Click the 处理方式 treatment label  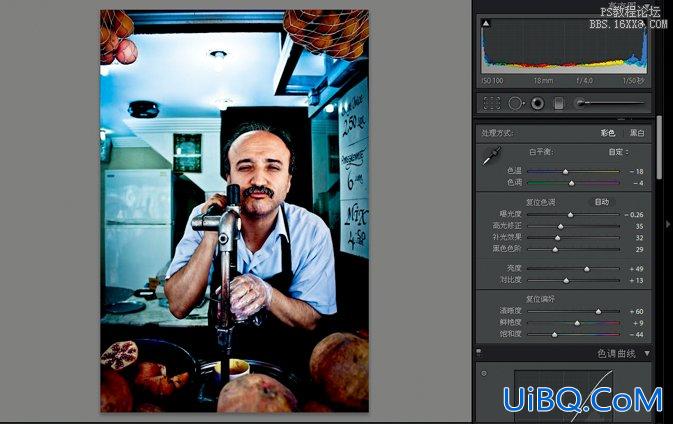point(497,133)
